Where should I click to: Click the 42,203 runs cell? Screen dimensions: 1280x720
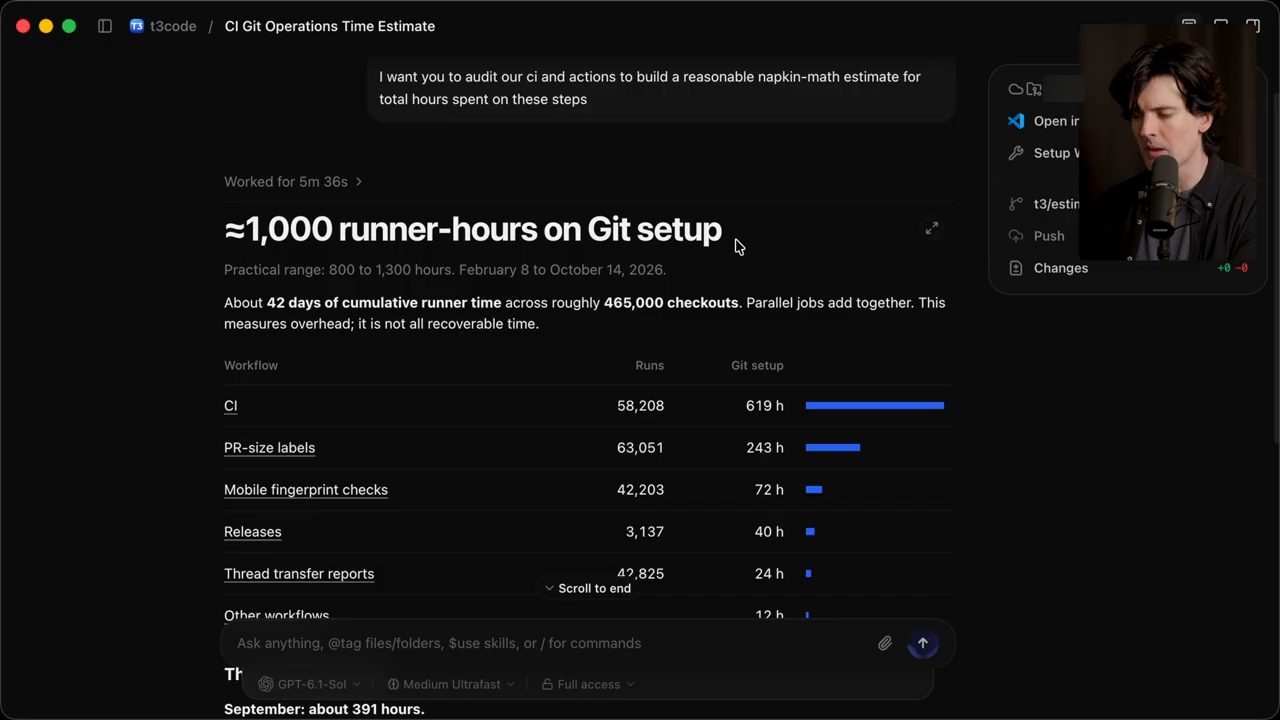(x=640, y=490)
